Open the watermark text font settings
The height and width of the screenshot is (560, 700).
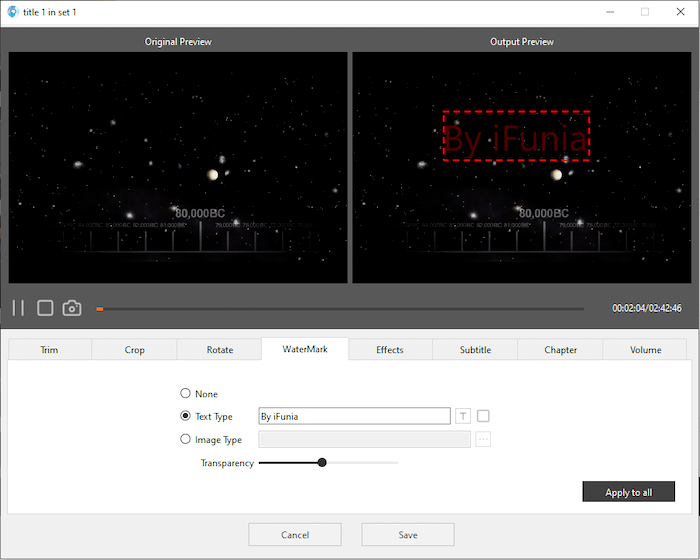click(x=463, y=416)
